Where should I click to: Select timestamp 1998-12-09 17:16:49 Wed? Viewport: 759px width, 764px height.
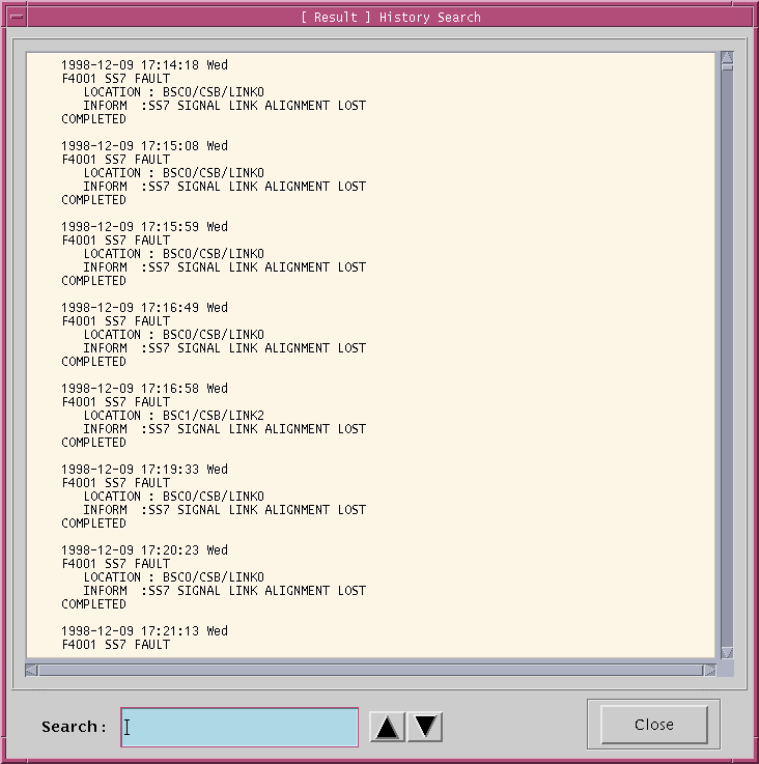pyautogui.click(x=144, y=307)
